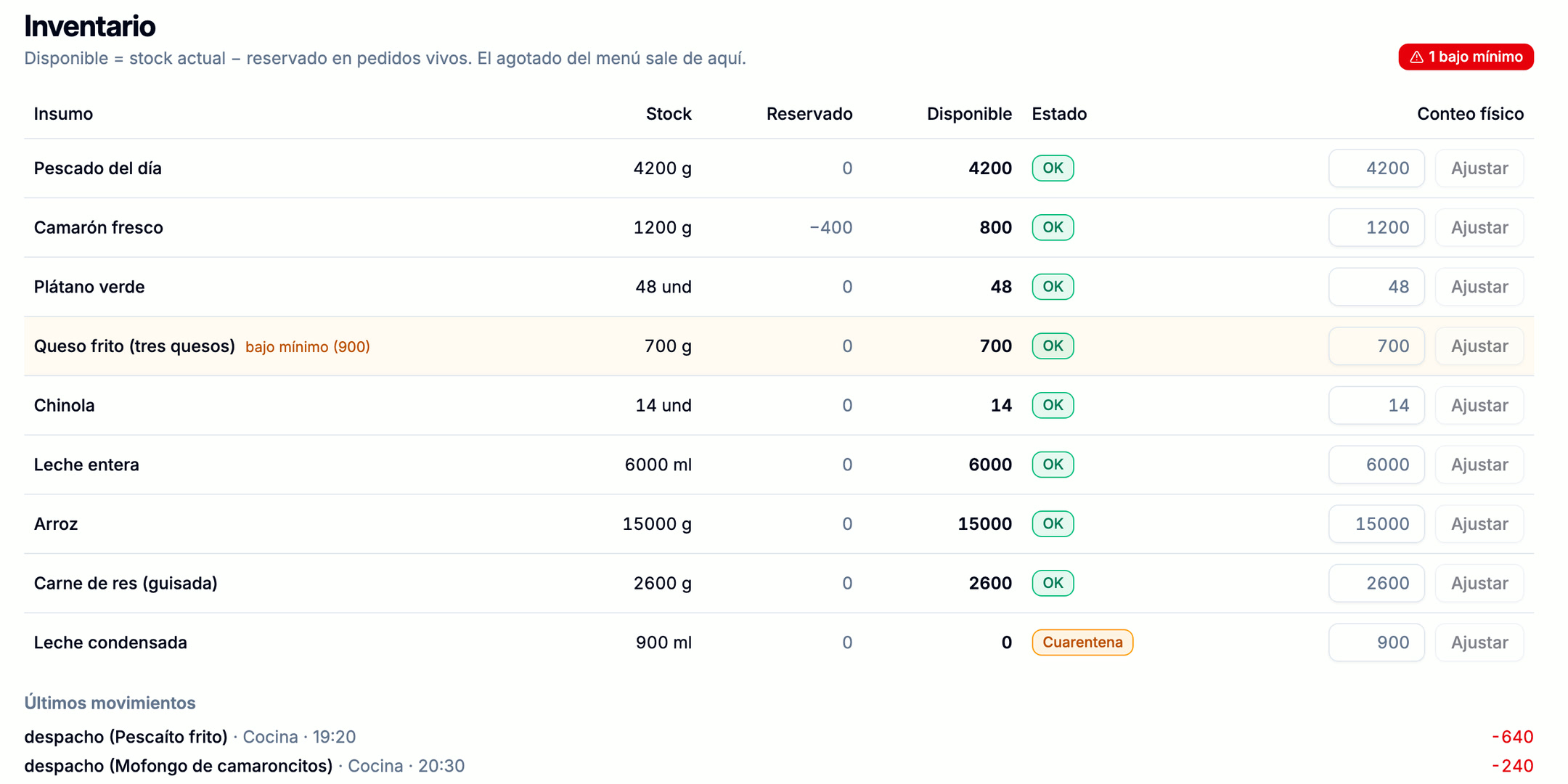Click the despacho (Pescaíto frito) movement
This screenshot has height=784, width=1568.
[x=126, y=737]
